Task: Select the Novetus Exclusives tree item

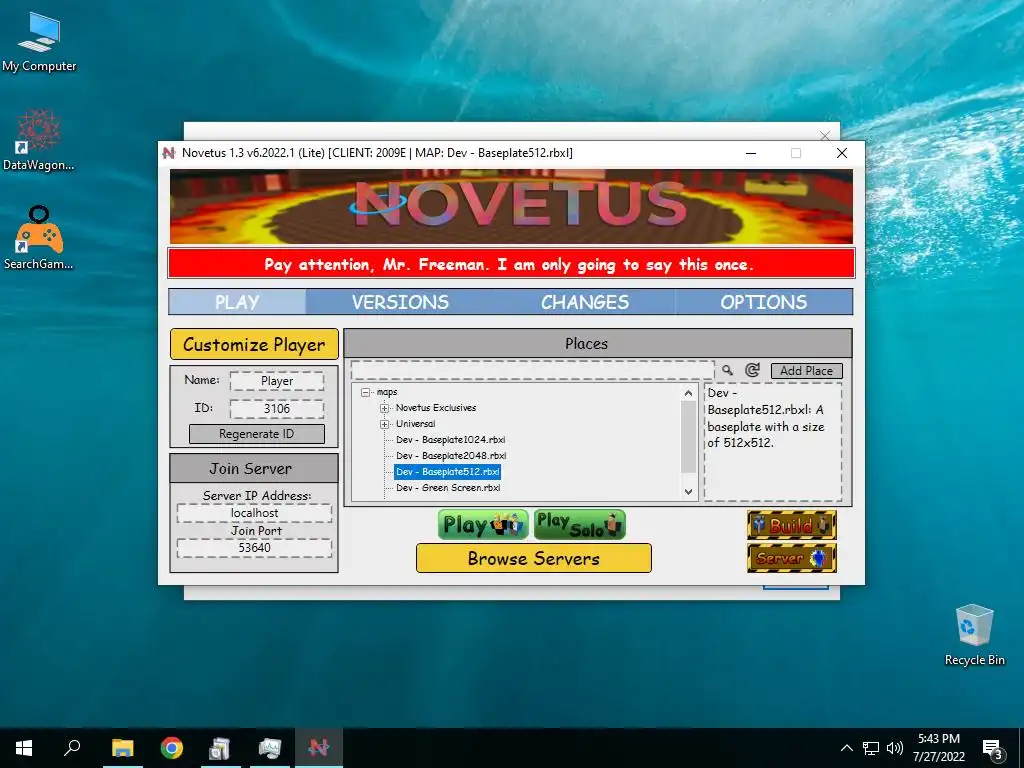Action: click(x=436, y=408)
